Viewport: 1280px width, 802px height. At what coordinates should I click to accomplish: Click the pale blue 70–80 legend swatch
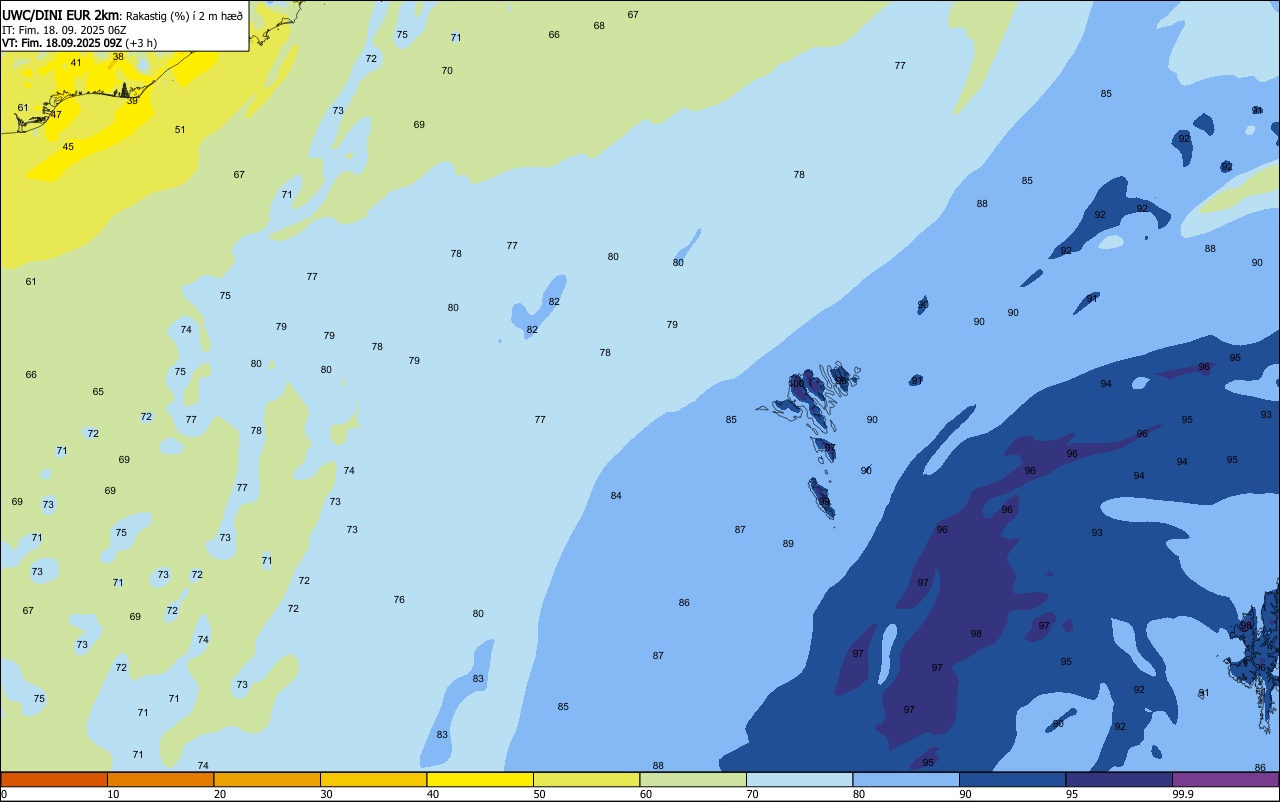coord(799,779)
